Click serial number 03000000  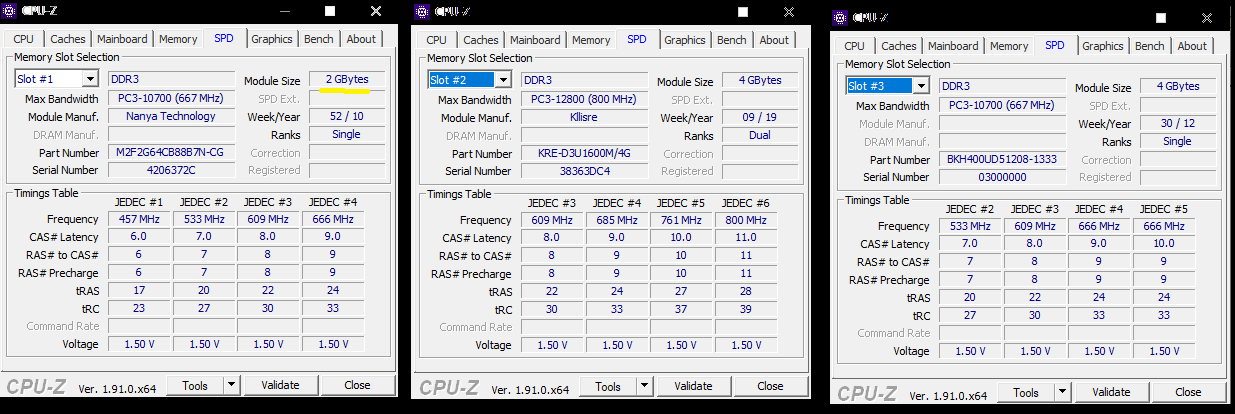(1001, 177)
